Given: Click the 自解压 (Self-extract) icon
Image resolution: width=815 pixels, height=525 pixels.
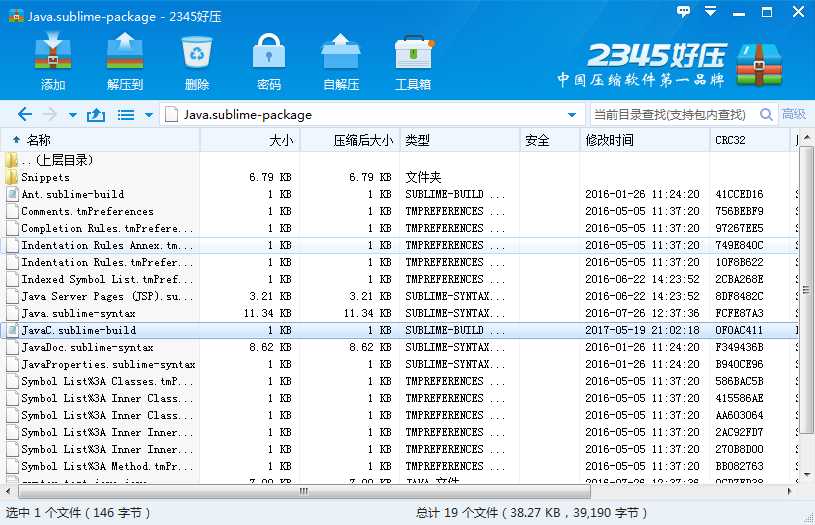Looking at the screenshot, I should [340, 51].
